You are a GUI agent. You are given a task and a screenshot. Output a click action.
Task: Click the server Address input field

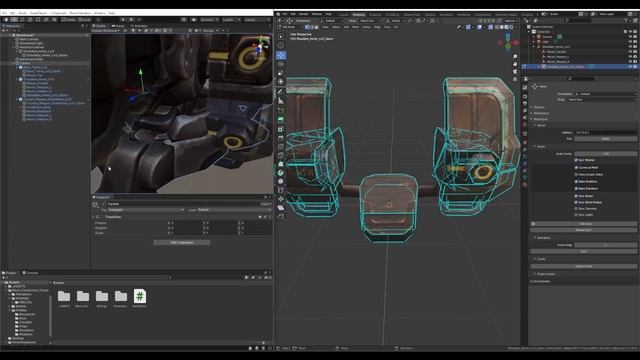606,132
